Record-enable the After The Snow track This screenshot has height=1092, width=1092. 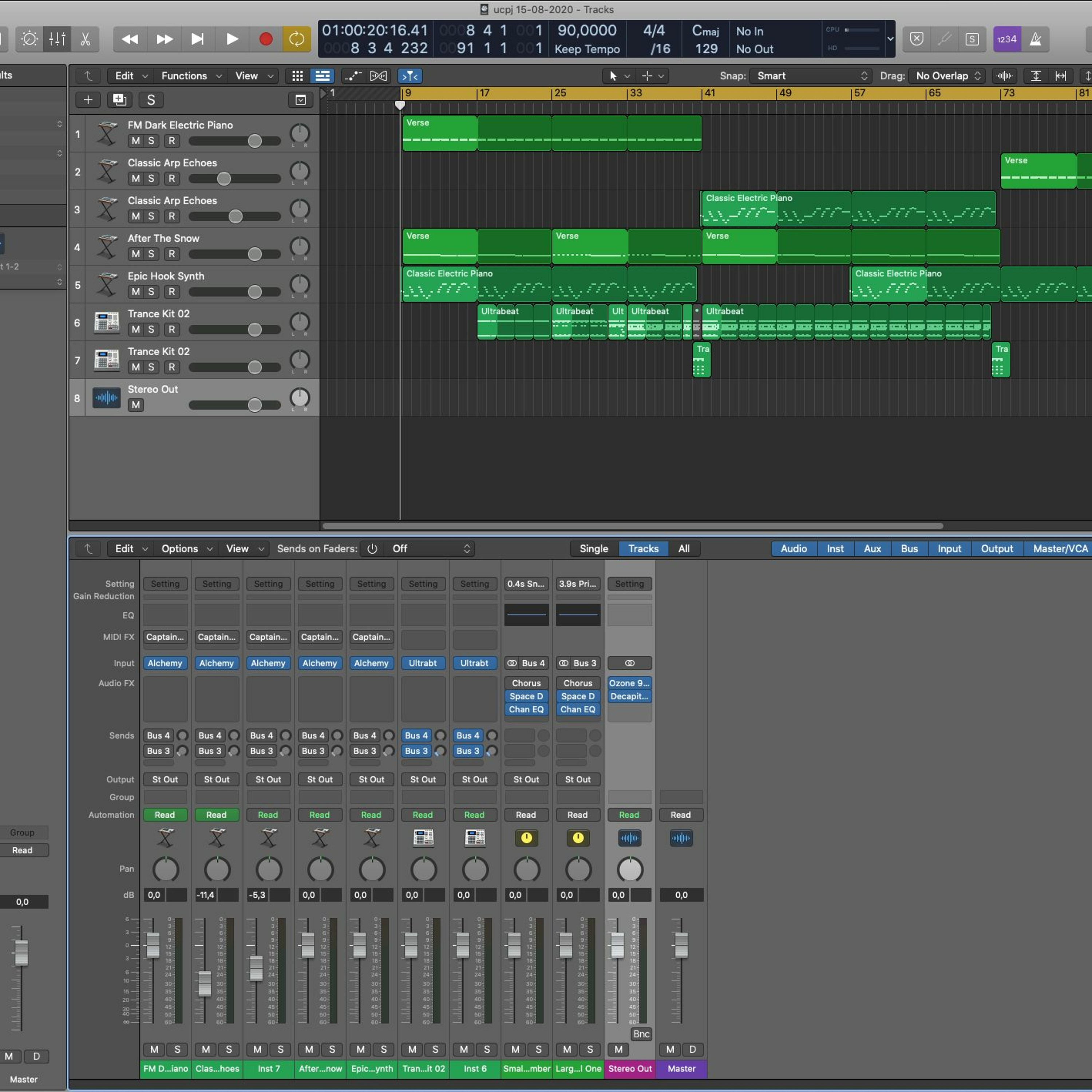(x=172, y=254)
